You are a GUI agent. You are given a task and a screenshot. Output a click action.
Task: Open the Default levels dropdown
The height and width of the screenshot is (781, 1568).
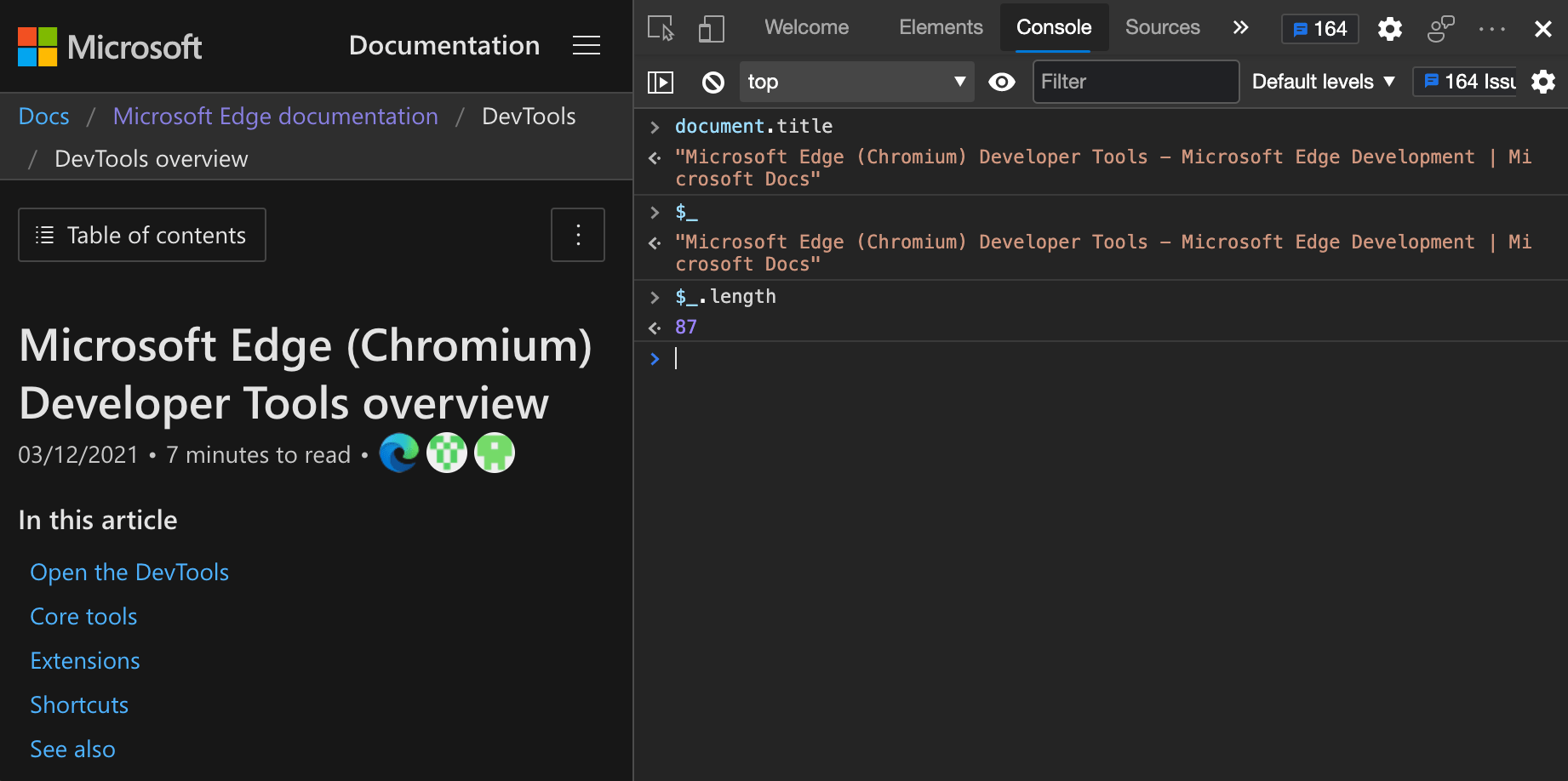pos(1322,82)
